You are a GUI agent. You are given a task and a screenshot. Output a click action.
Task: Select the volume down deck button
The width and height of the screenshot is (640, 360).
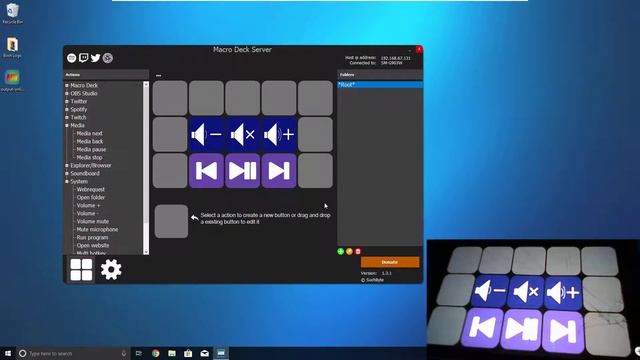click(206, 135)
